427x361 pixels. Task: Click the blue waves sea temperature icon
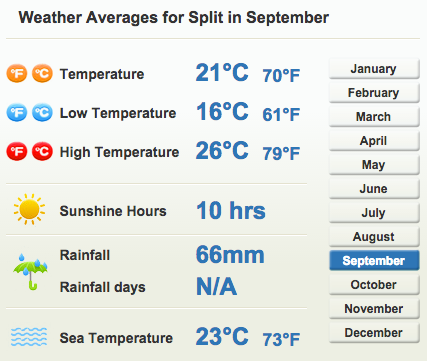click(x=29, y=337)
